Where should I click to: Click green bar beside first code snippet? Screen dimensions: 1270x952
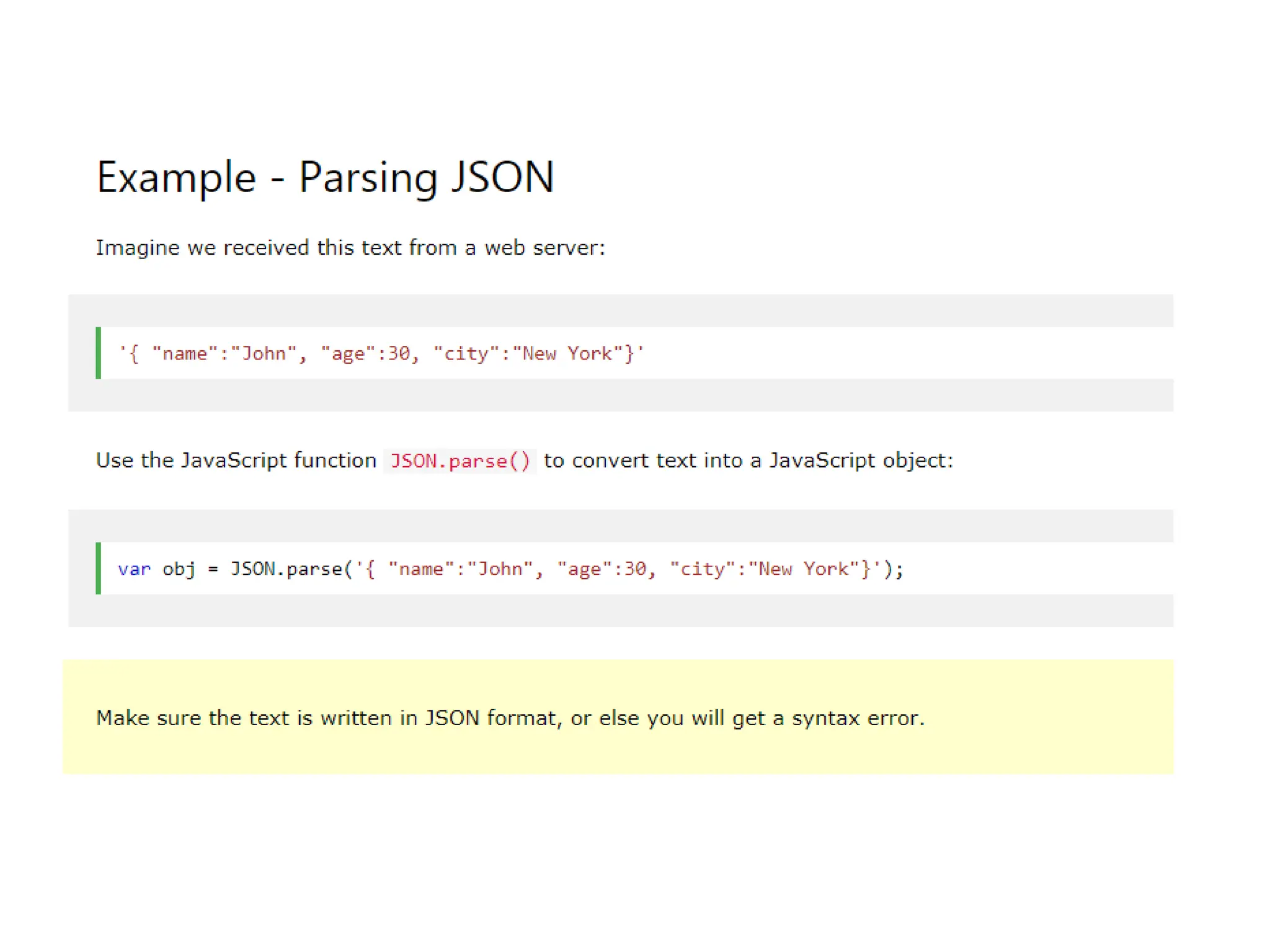(x=98, y=353)
